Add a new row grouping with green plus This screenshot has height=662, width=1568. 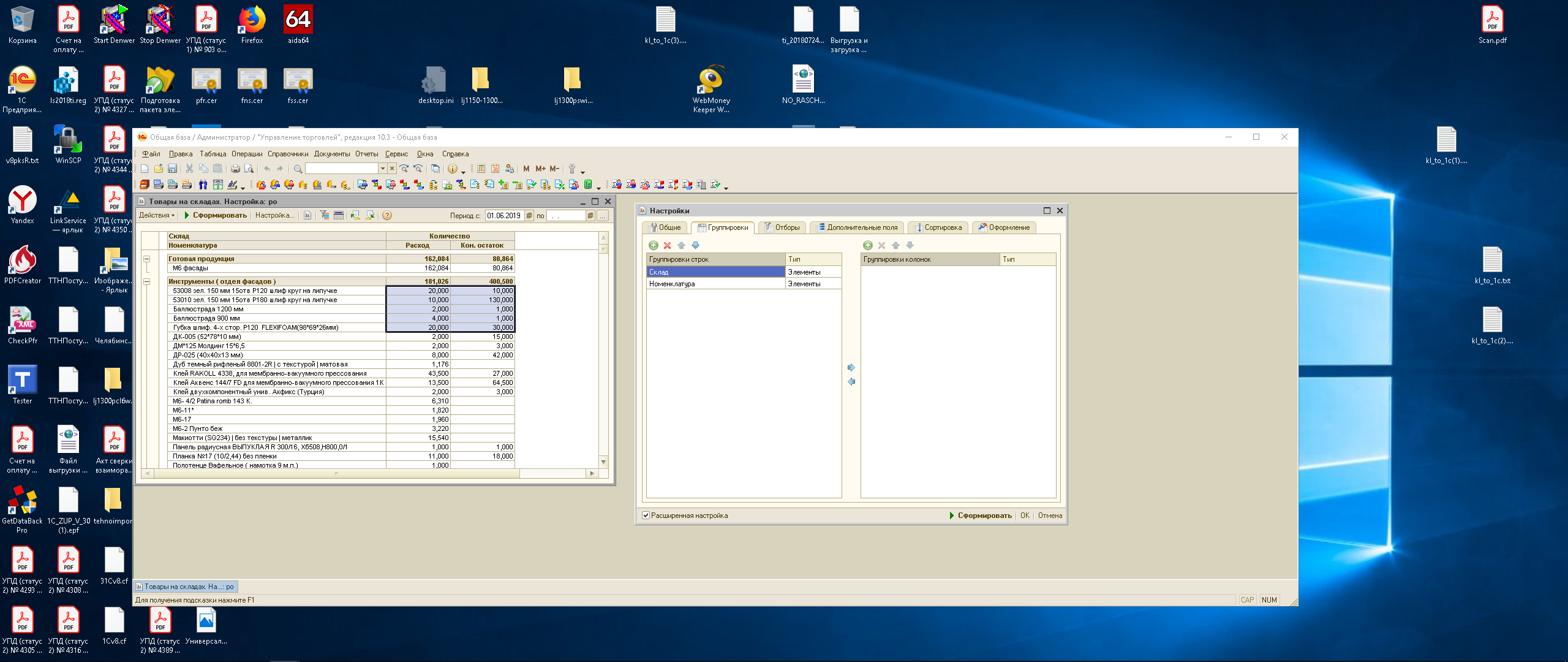[653, 245]
